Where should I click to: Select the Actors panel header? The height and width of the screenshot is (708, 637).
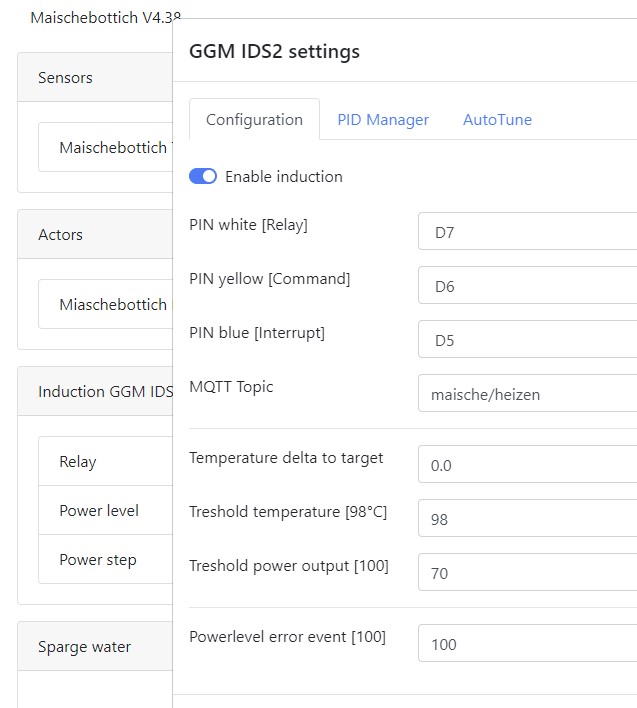pyautogui.click(x=95, y=235)
